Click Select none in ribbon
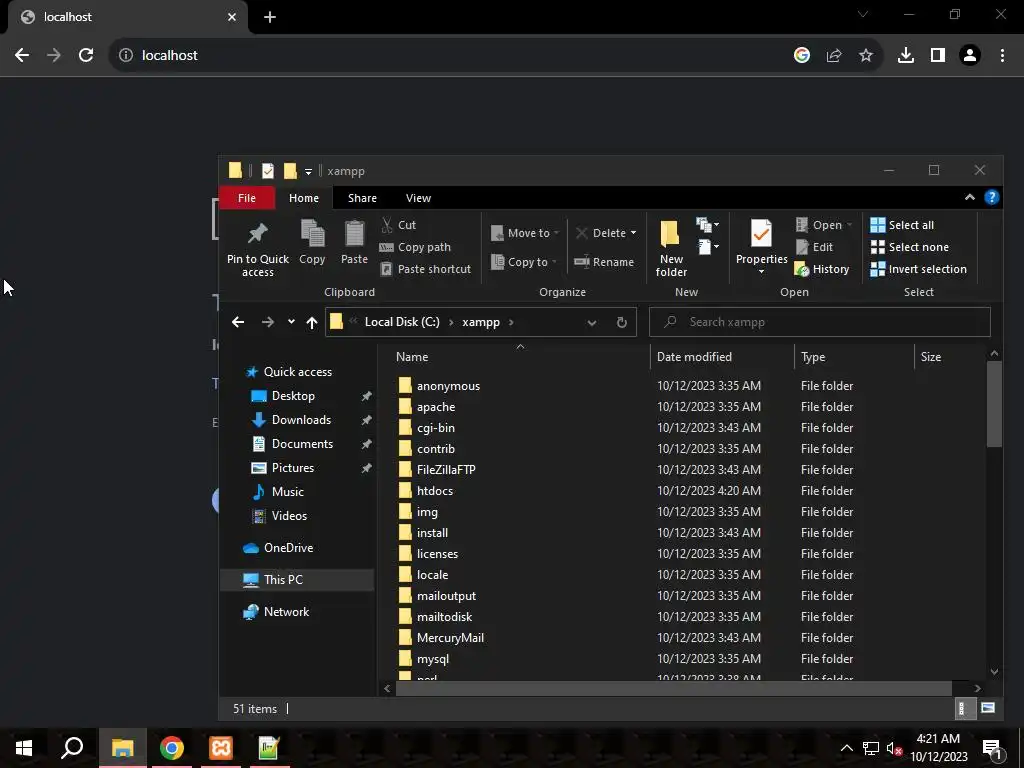 (910, 247)
